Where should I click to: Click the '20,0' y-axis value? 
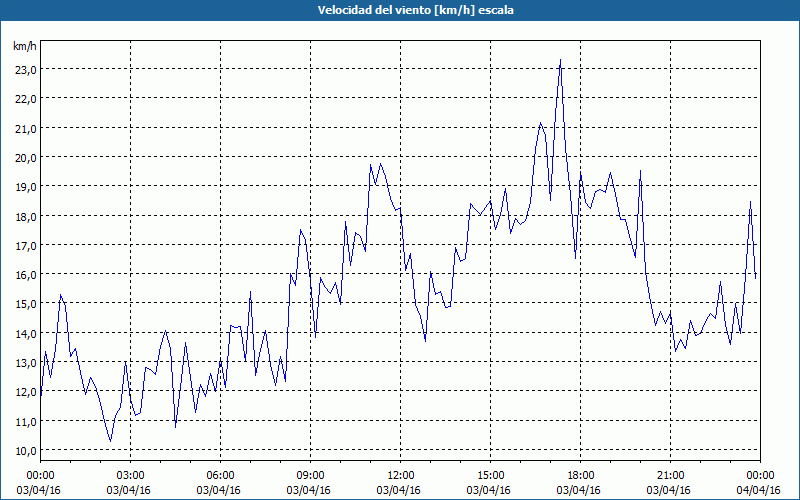[26, 158]
